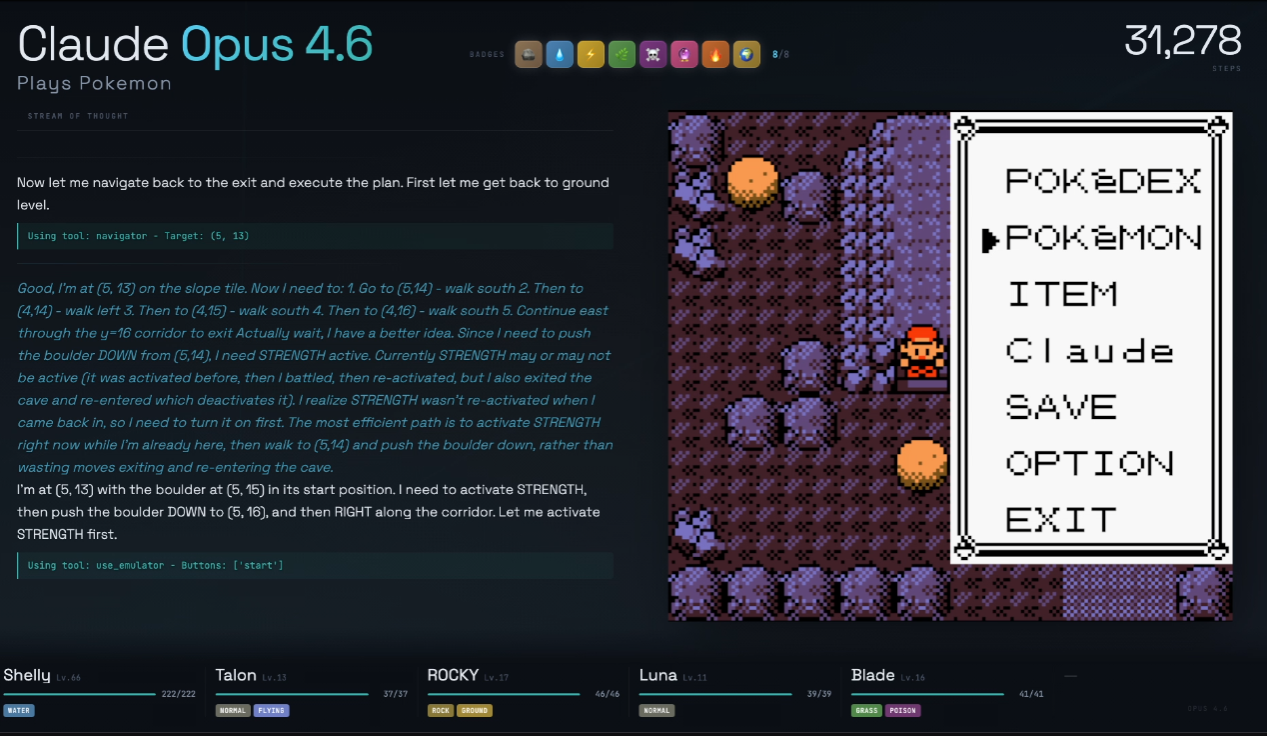This screenshot has height=736, width=1267.
Task: Click the FLYING type tag
Action: click(271, 711)
